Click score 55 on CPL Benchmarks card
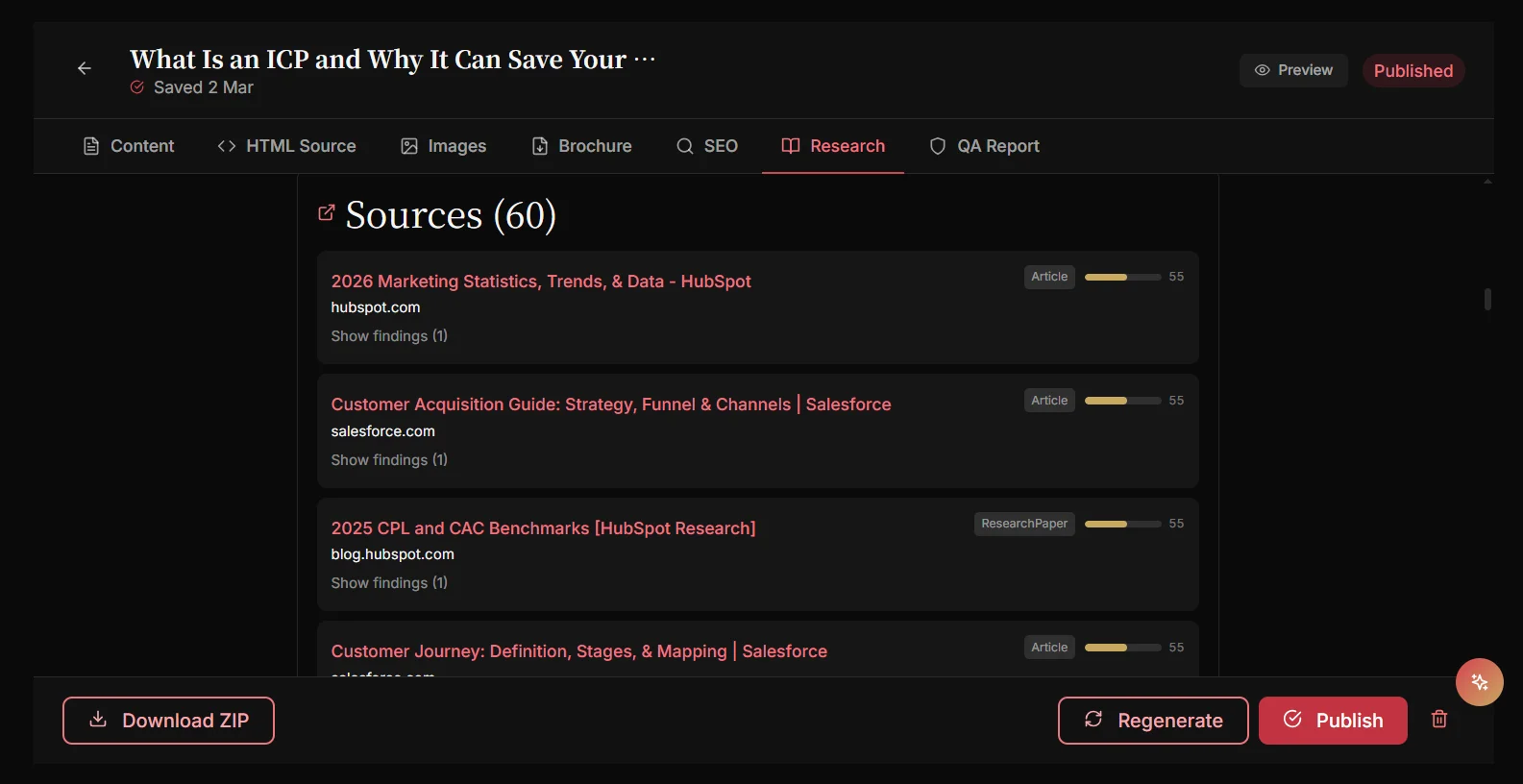 pos(1176,524)
